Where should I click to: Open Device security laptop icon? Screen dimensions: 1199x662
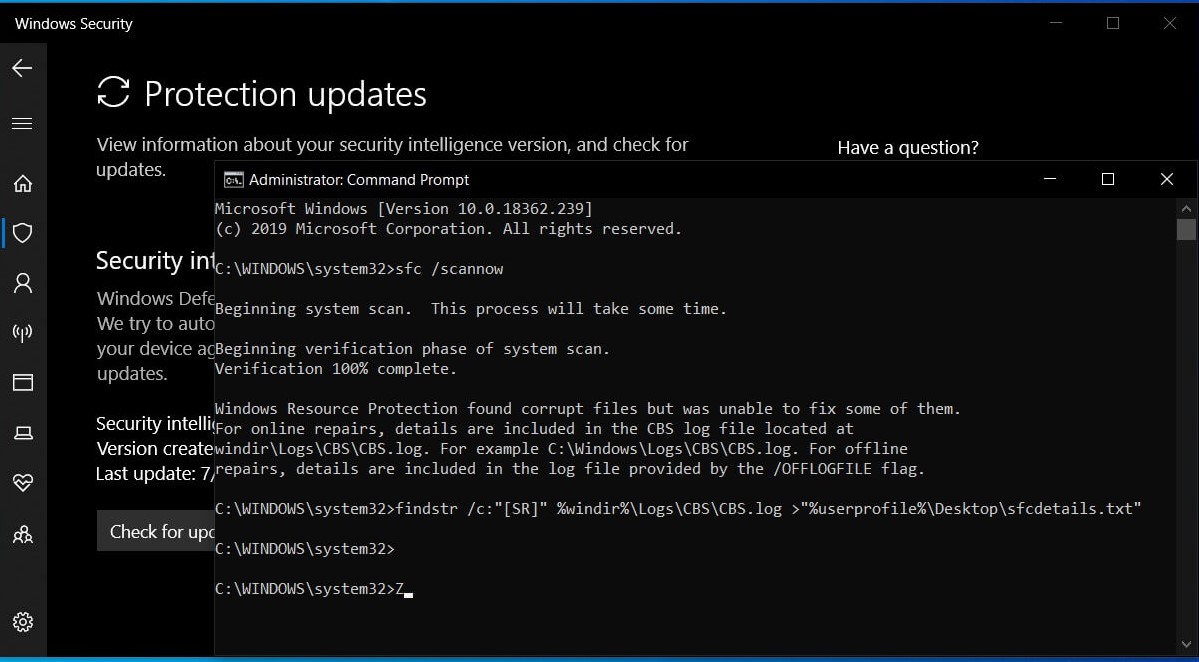23,433
